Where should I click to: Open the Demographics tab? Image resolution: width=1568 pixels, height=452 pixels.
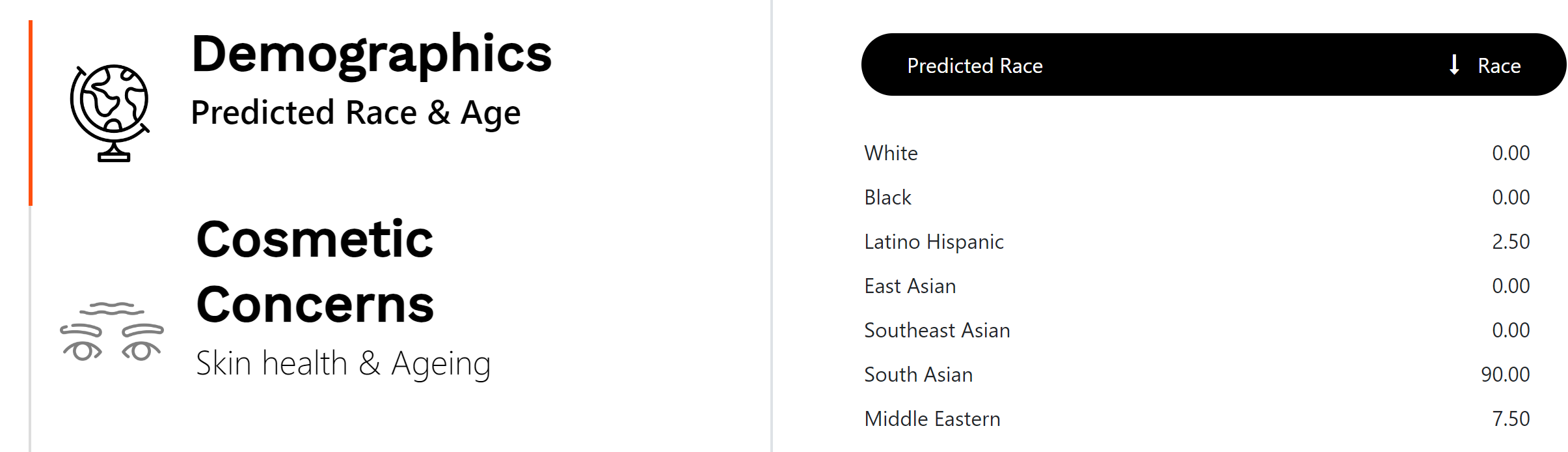pyautogui.click(x=371, y=54)
